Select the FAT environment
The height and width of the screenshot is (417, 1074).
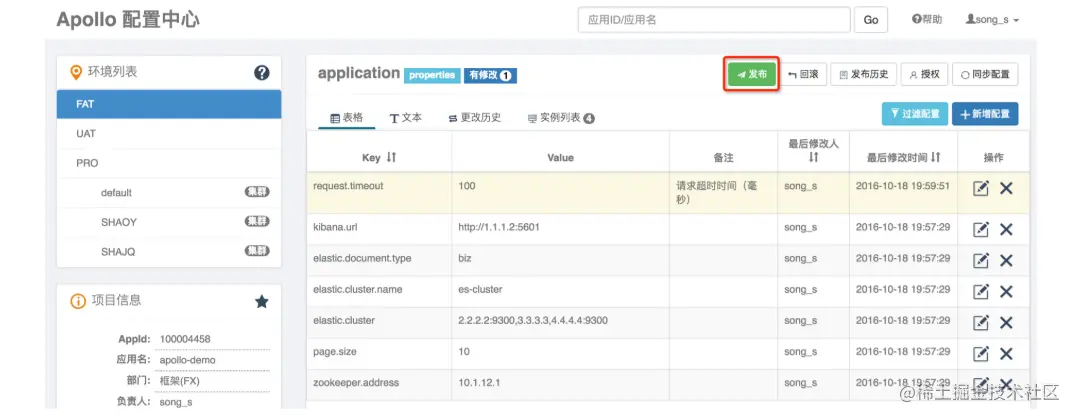pyautogui.click(x=169, y=104)
